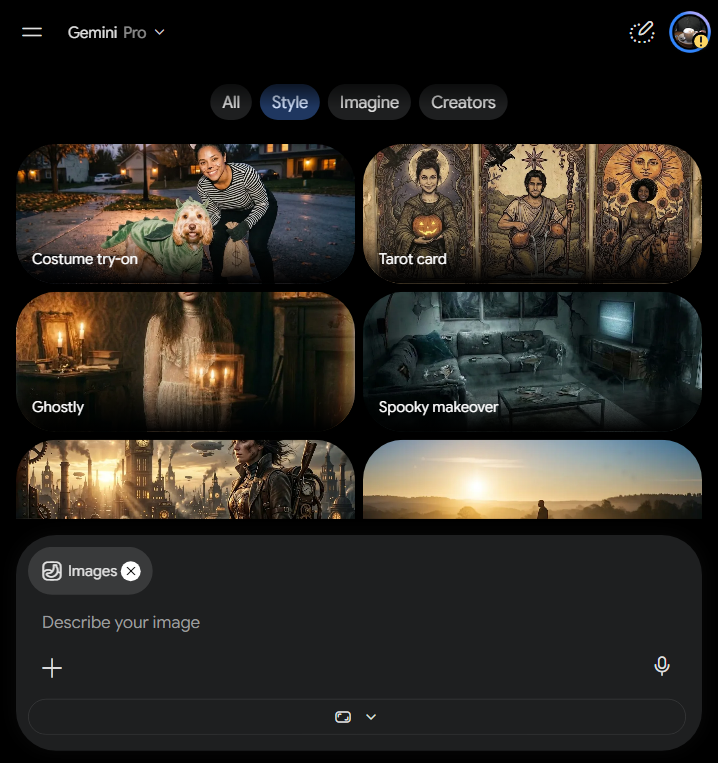
Task: Open the sunset landscape style card
Action: click(532, 479)
